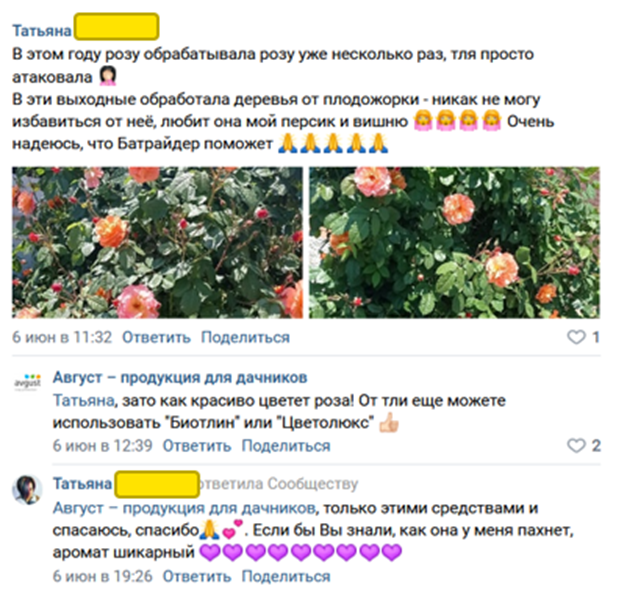Open 'Август – продукция для дачников' author name
This screenshot has height=597, width=627.
tap(180, 377)
